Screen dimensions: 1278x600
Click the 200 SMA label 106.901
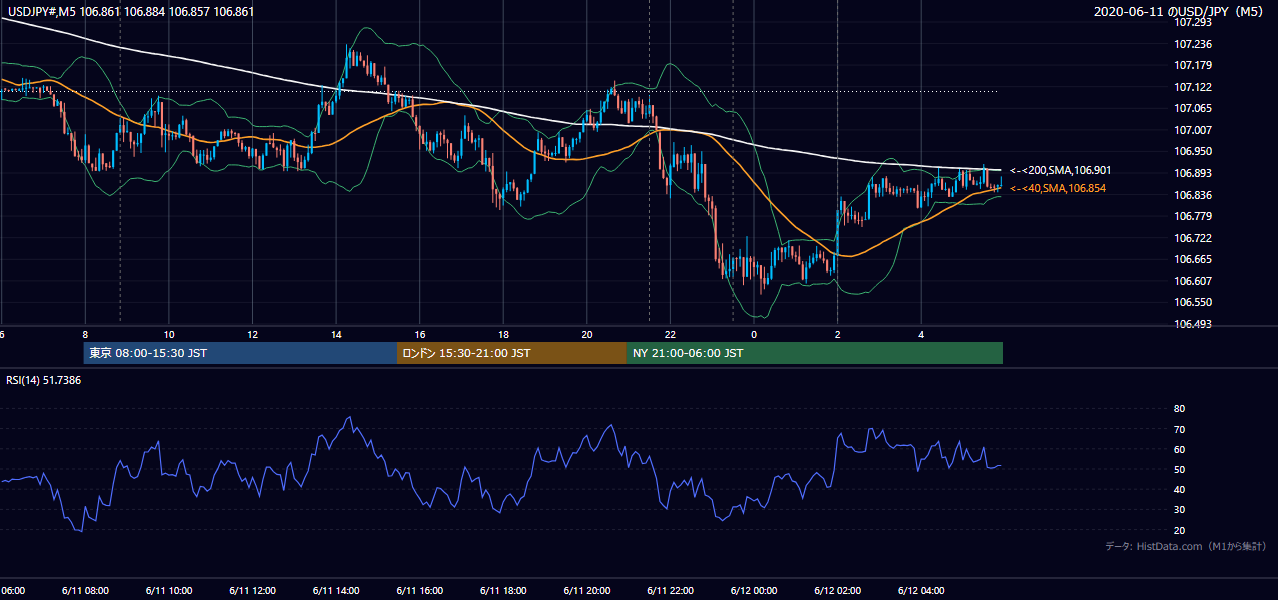point(1060,170)
